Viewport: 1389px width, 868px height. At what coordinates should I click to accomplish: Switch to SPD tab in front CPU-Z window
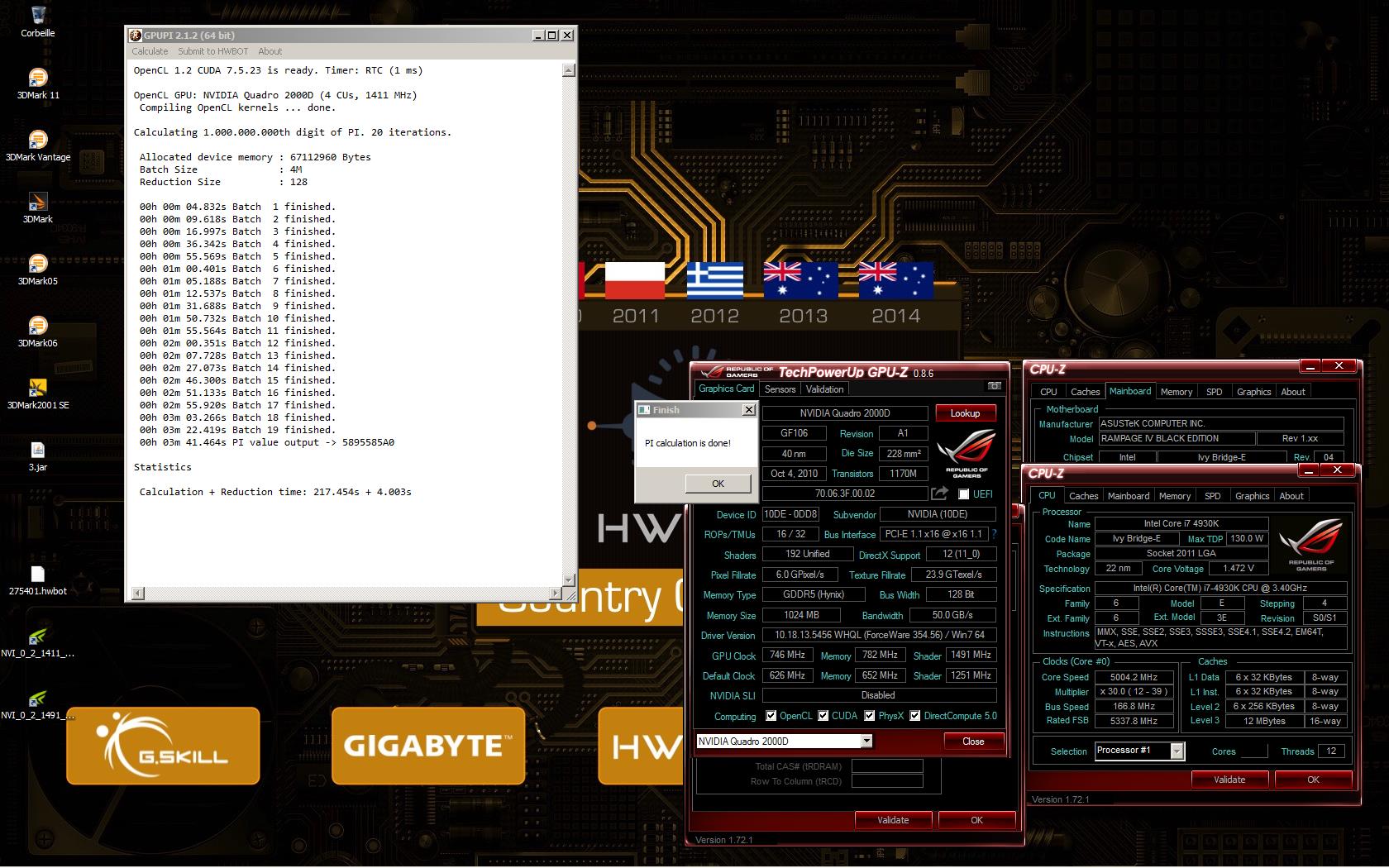click(x=1212, y=496)
